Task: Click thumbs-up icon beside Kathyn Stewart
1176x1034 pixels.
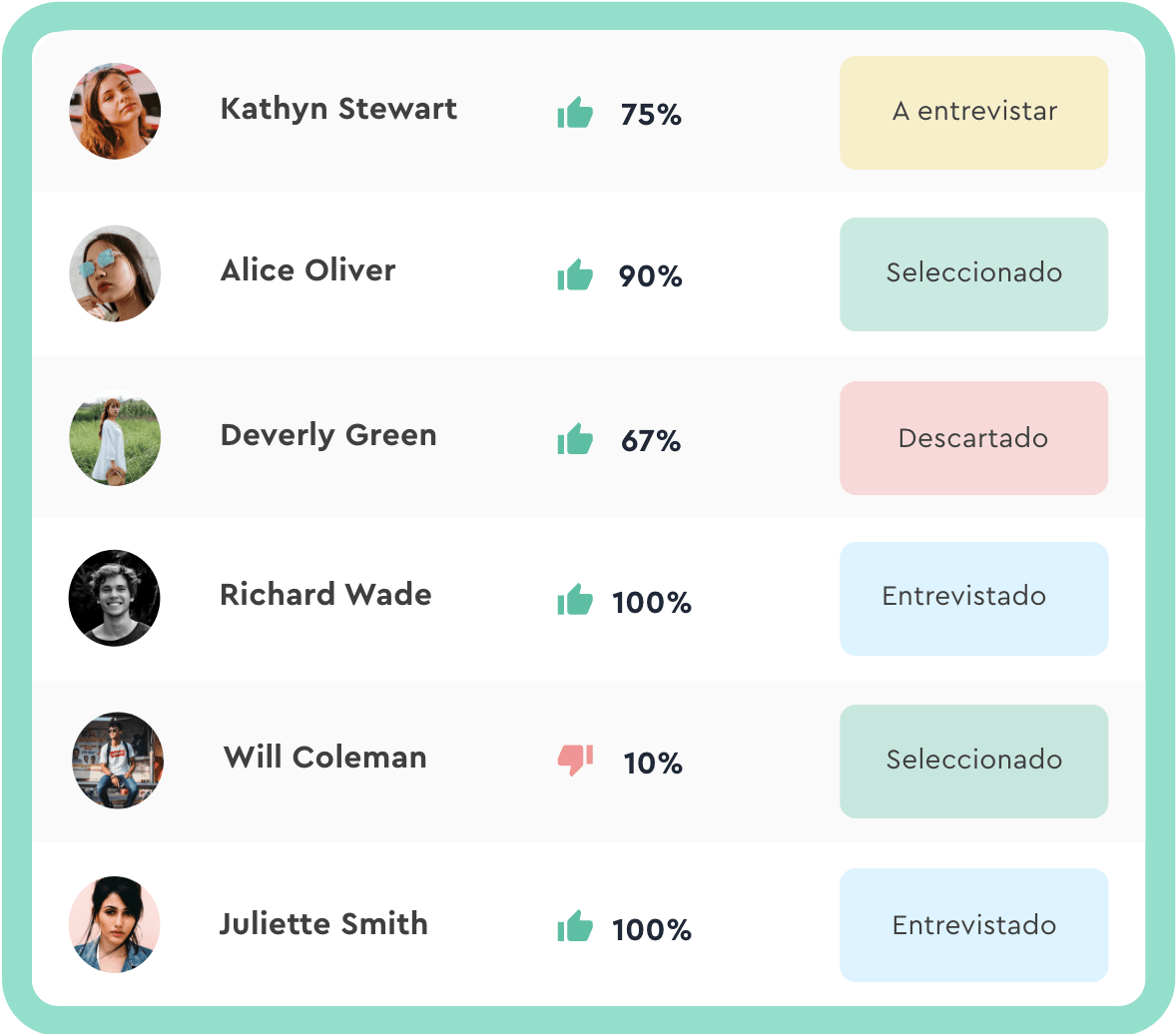Action: pyautogui.click(x=575, y=113)
